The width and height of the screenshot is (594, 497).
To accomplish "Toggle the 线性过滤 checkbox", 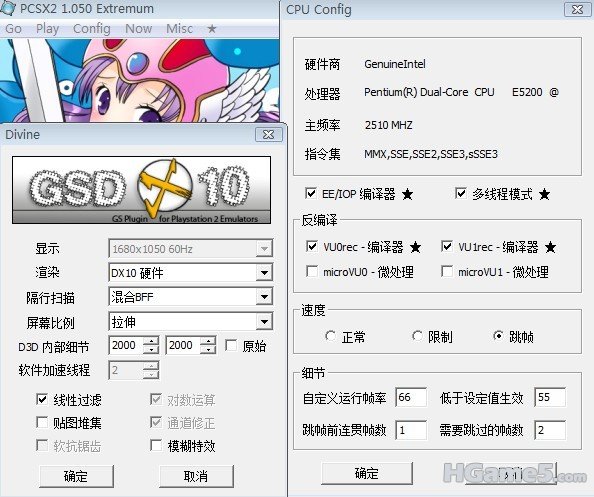I will (42, 399).
